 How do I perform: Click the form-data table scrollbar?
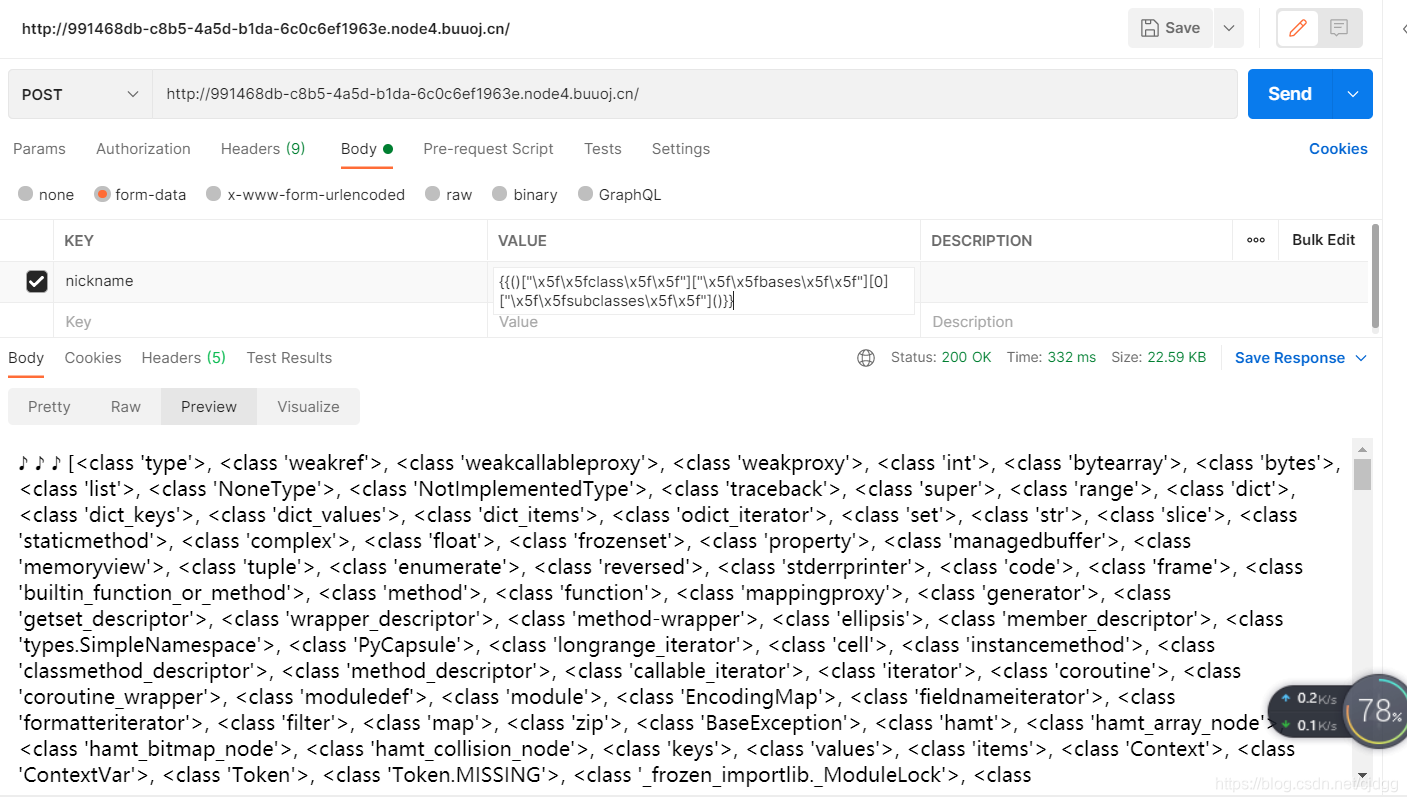(1375, 275)
